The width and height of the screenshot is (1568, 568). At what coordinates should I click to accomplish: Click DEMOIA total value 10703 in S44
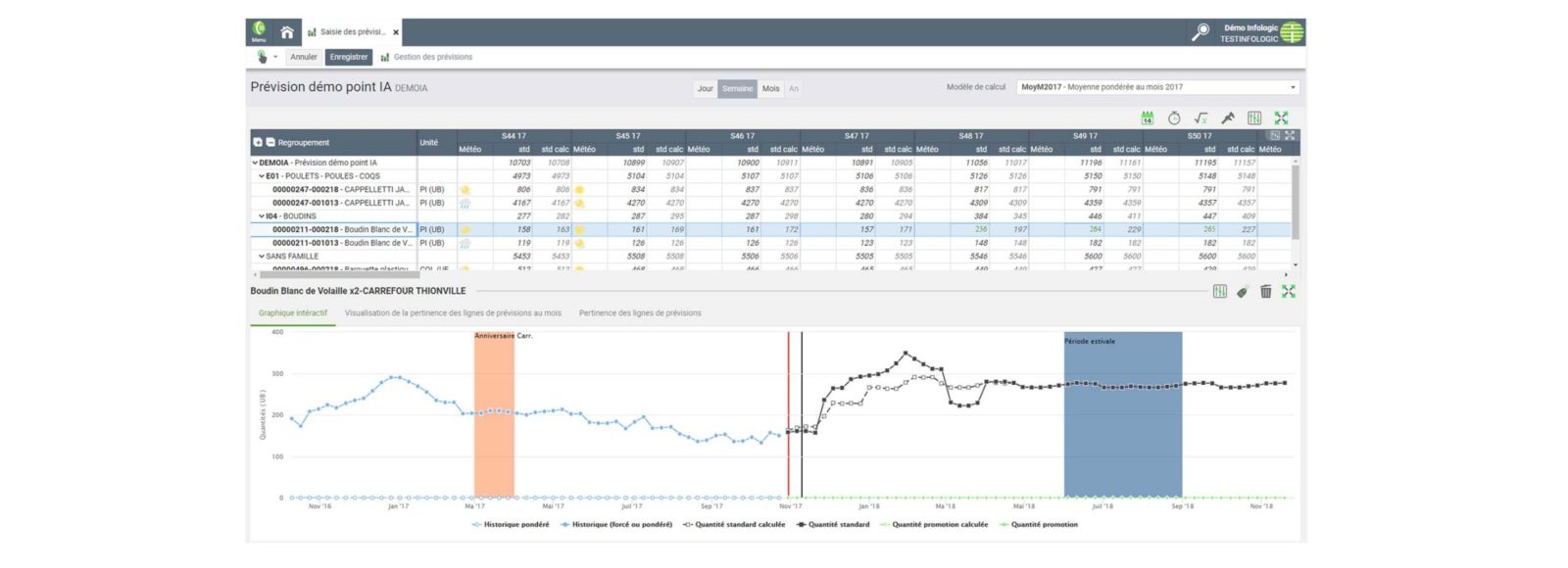[519, 164]
